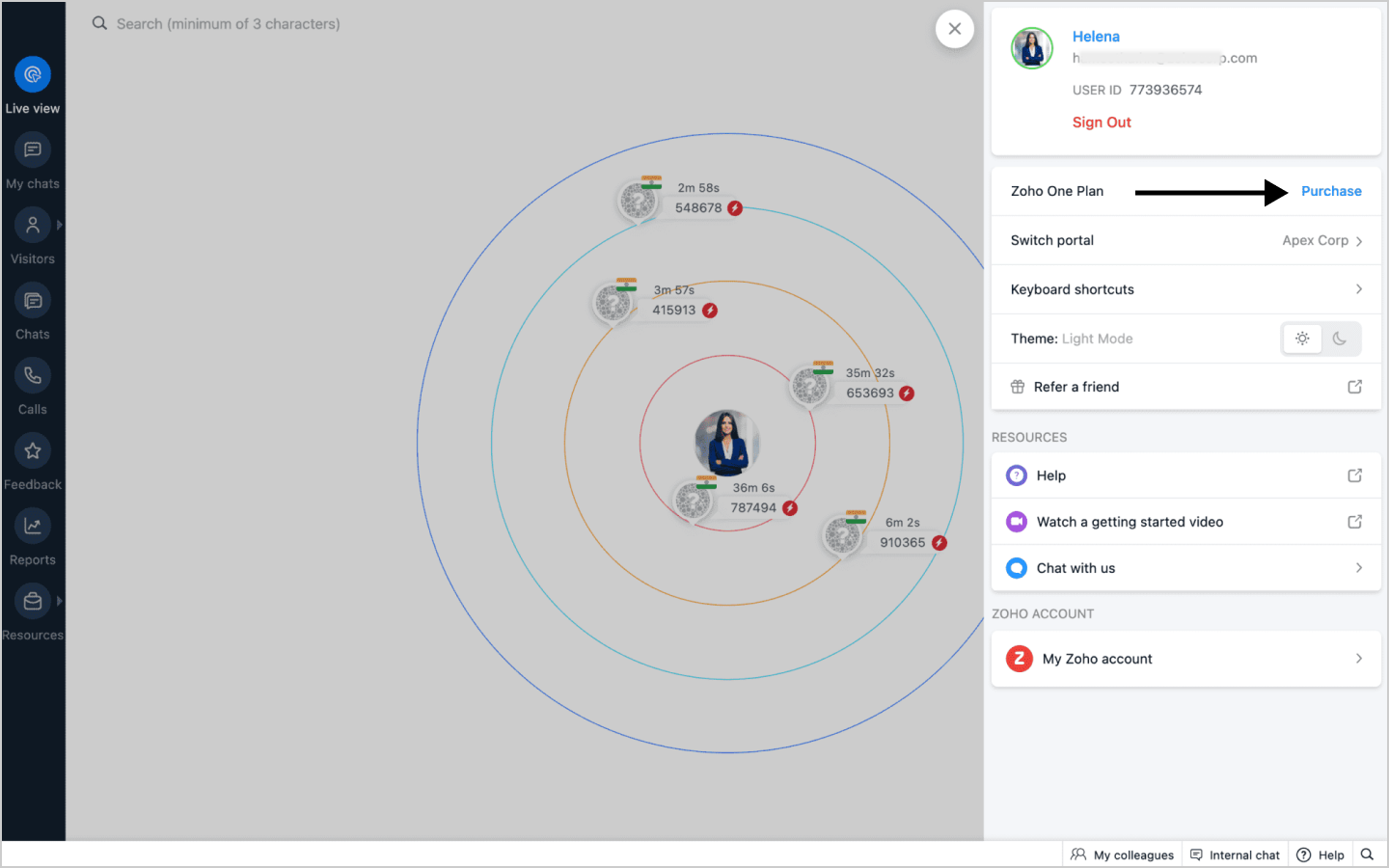This screenshot has height=868, width=1389.
Task: Click the Refer a friend gift icon
Action: 1018,387
